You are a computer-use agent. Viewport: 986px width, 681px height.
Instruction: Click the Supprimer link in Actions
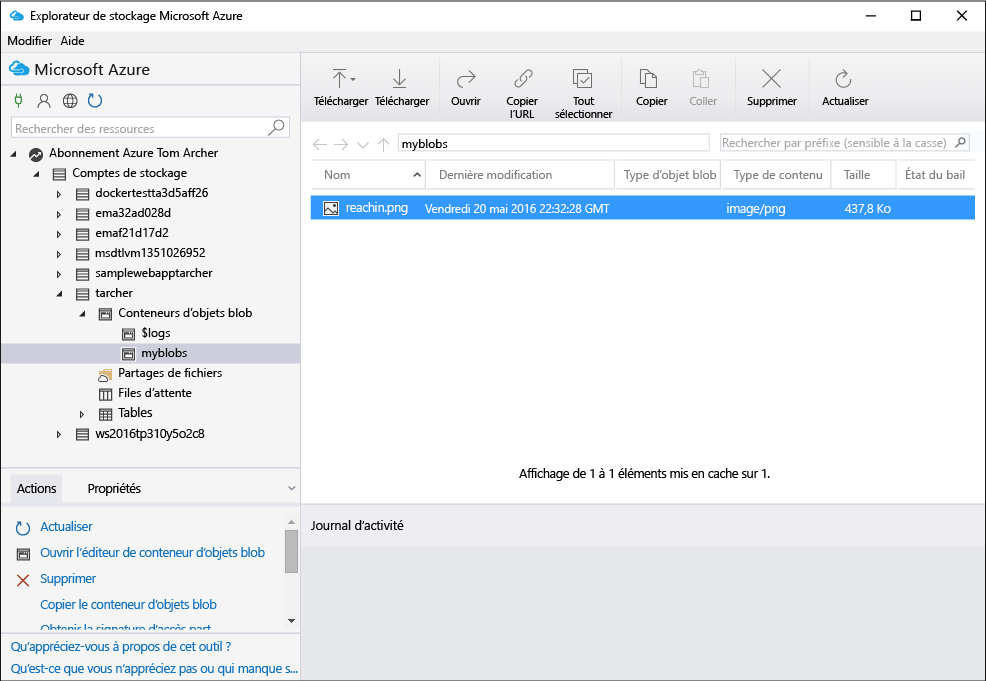[x=68, y=579]
